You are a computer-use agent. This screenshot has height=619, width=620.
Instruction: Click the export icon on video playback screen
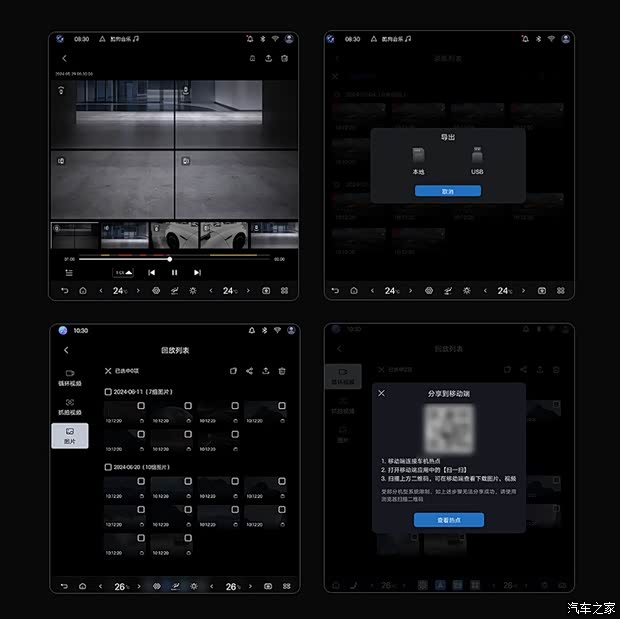pos(268,59)
